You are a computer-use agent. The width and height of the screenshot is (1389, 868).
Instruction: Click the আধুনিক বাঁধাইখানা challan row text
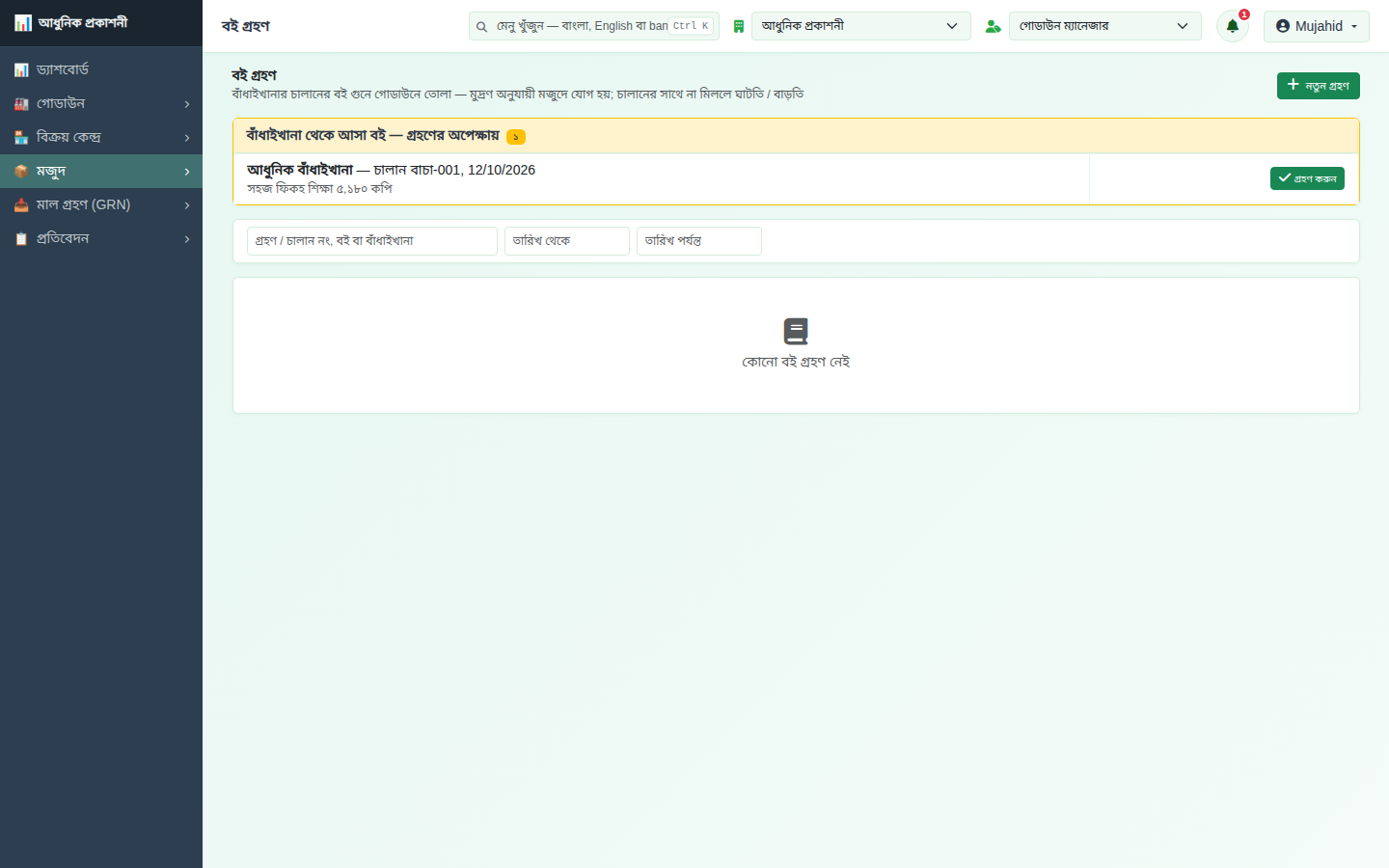pos(391,170)
